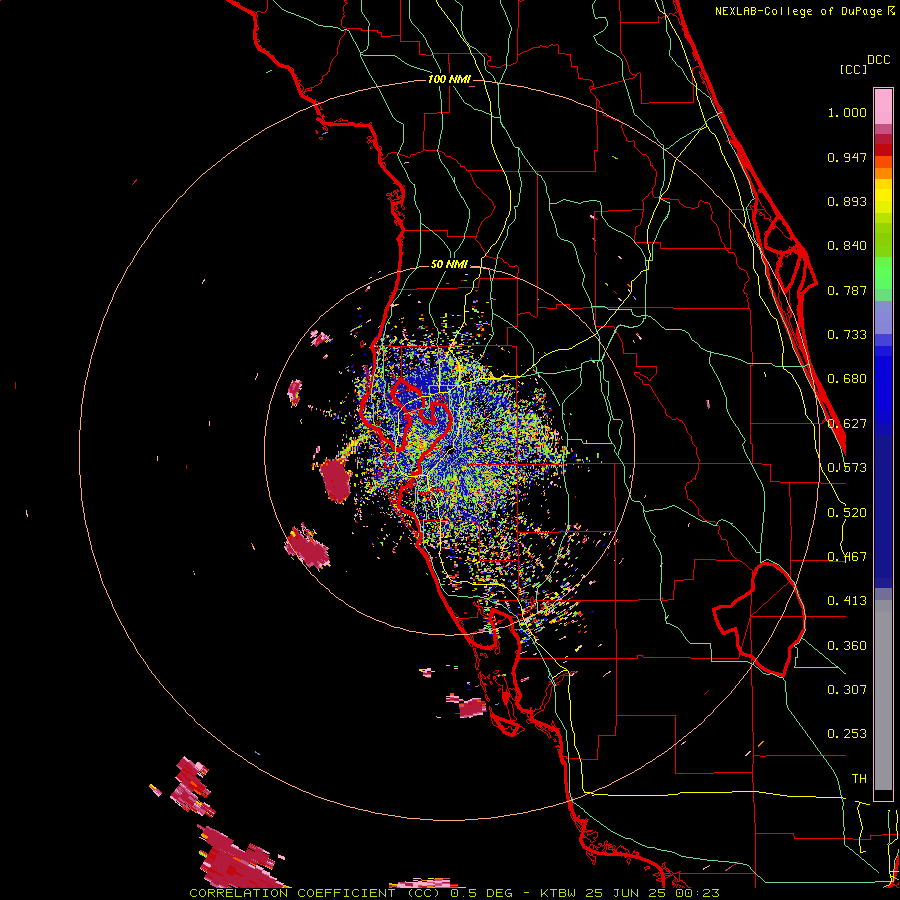Click the pink segment of the color bar
This screenshot has height=900, width=900.
pyautogui.click(x=883, y=107)
